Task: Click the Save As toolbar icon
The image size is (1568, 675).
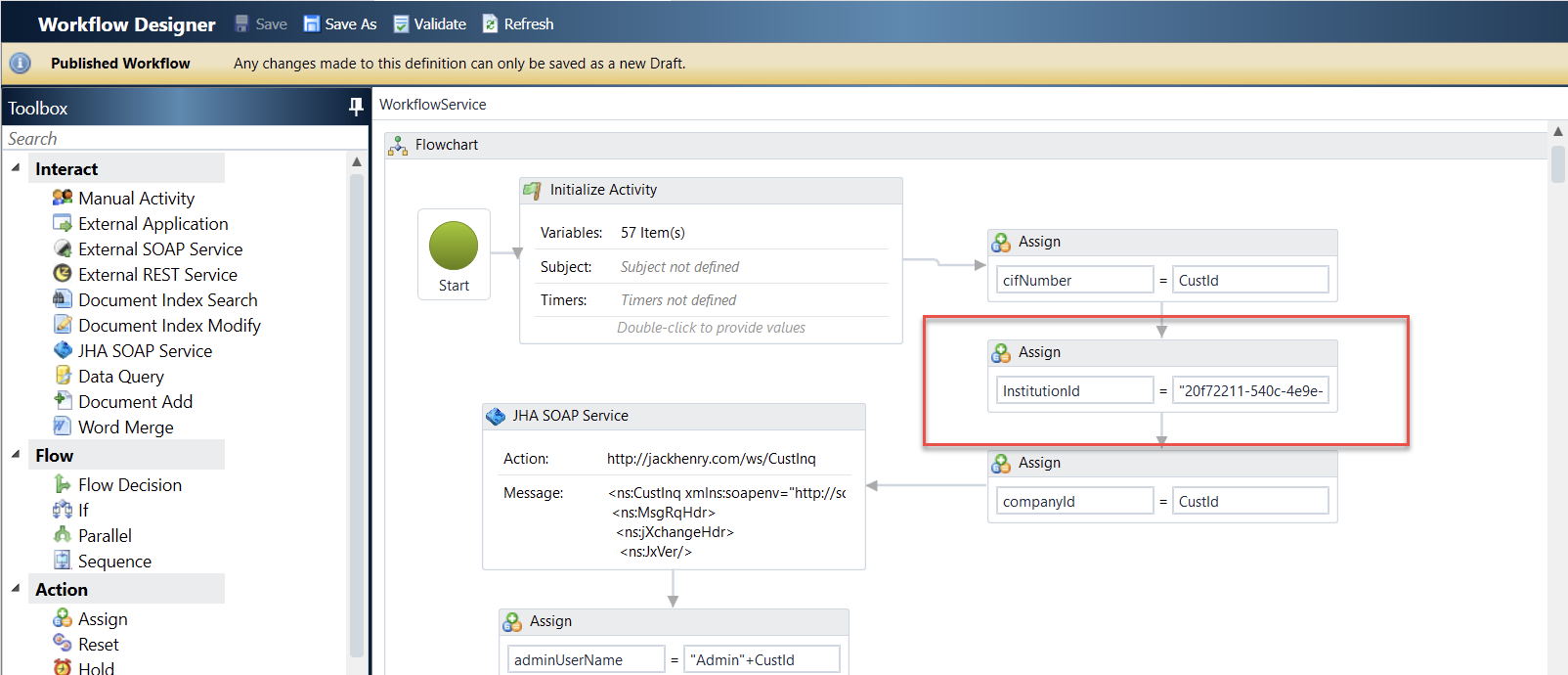Action: pos(311,24)
